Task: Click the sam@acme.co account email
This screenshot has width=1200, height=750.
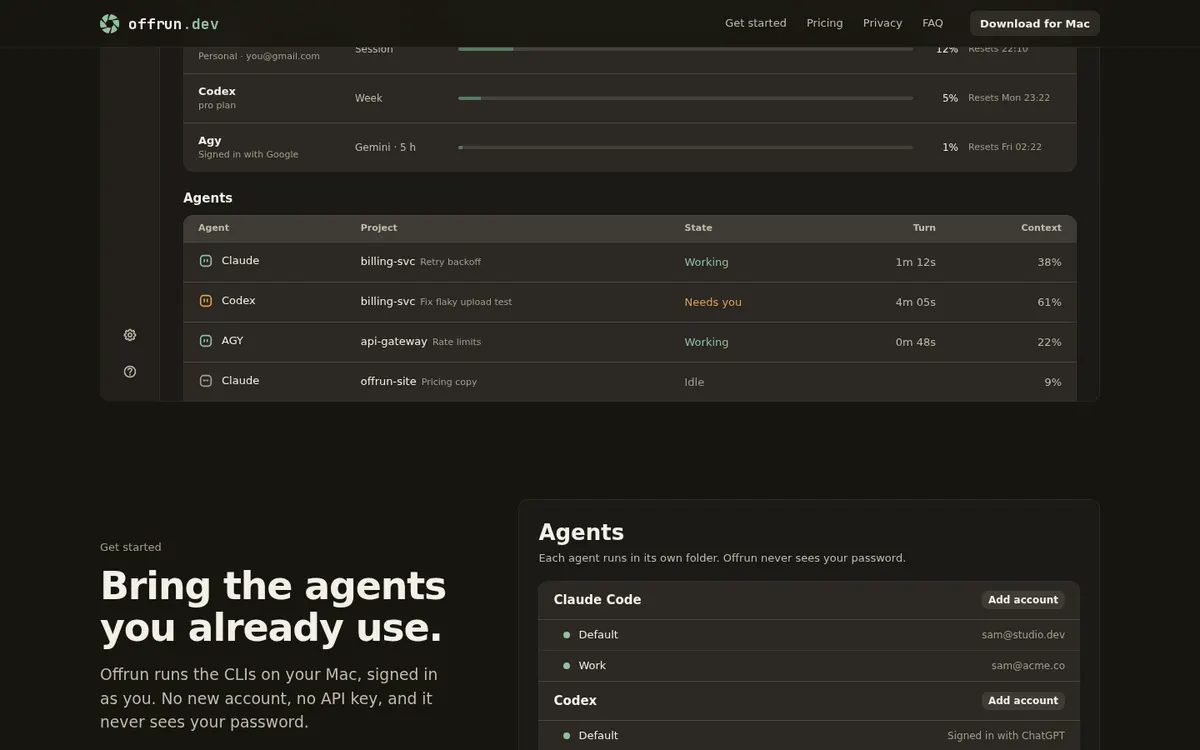Action: click(x=1028, y=666)
